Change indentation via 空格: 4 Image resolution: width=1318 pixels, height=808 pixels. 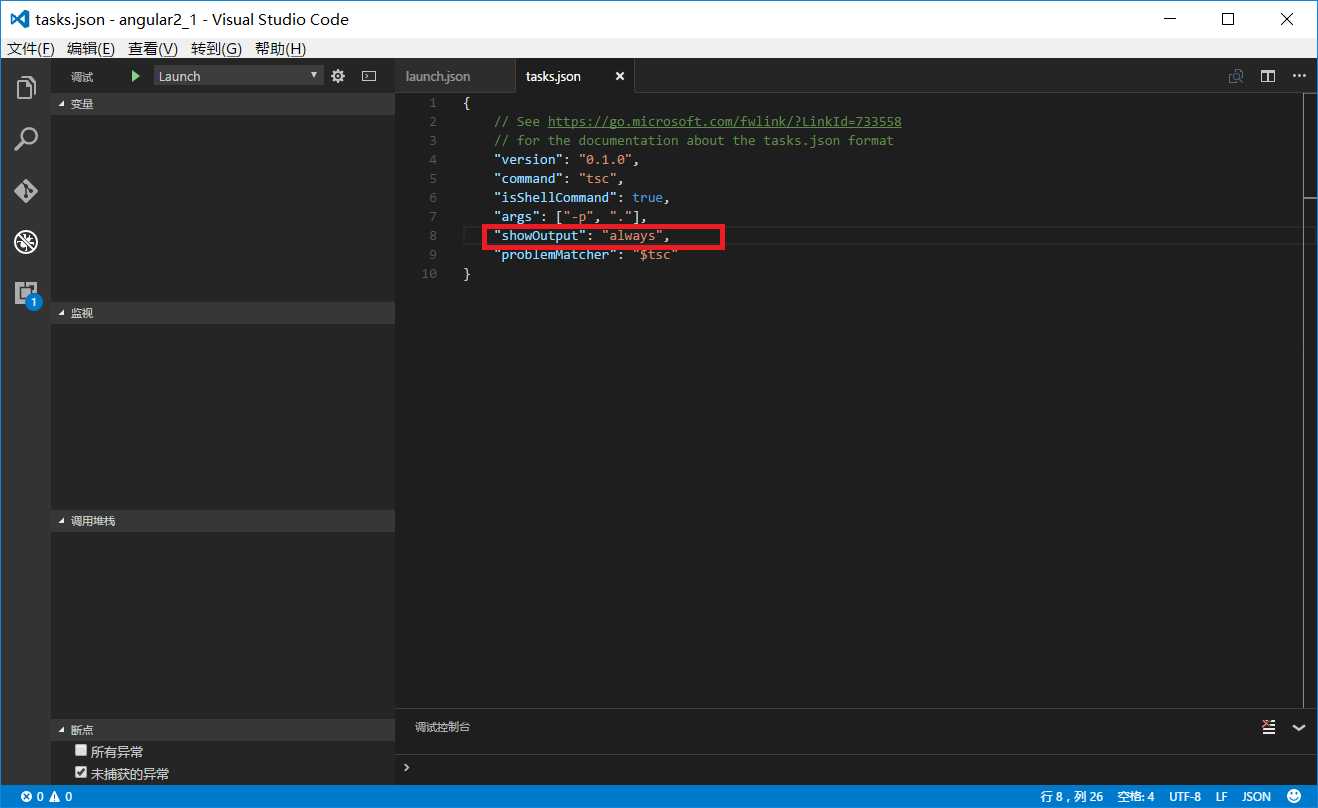(1136, 797)
